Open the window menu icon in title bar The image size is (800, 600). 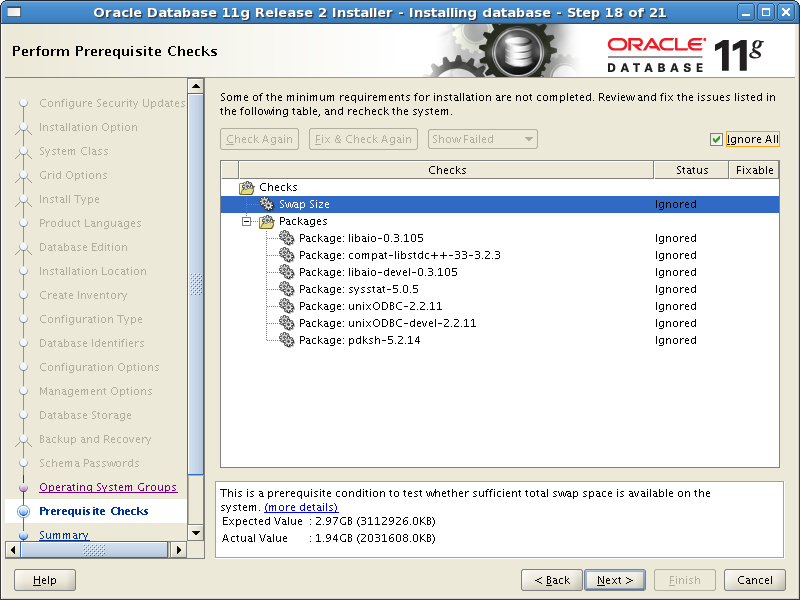click(x=13, y=12)
